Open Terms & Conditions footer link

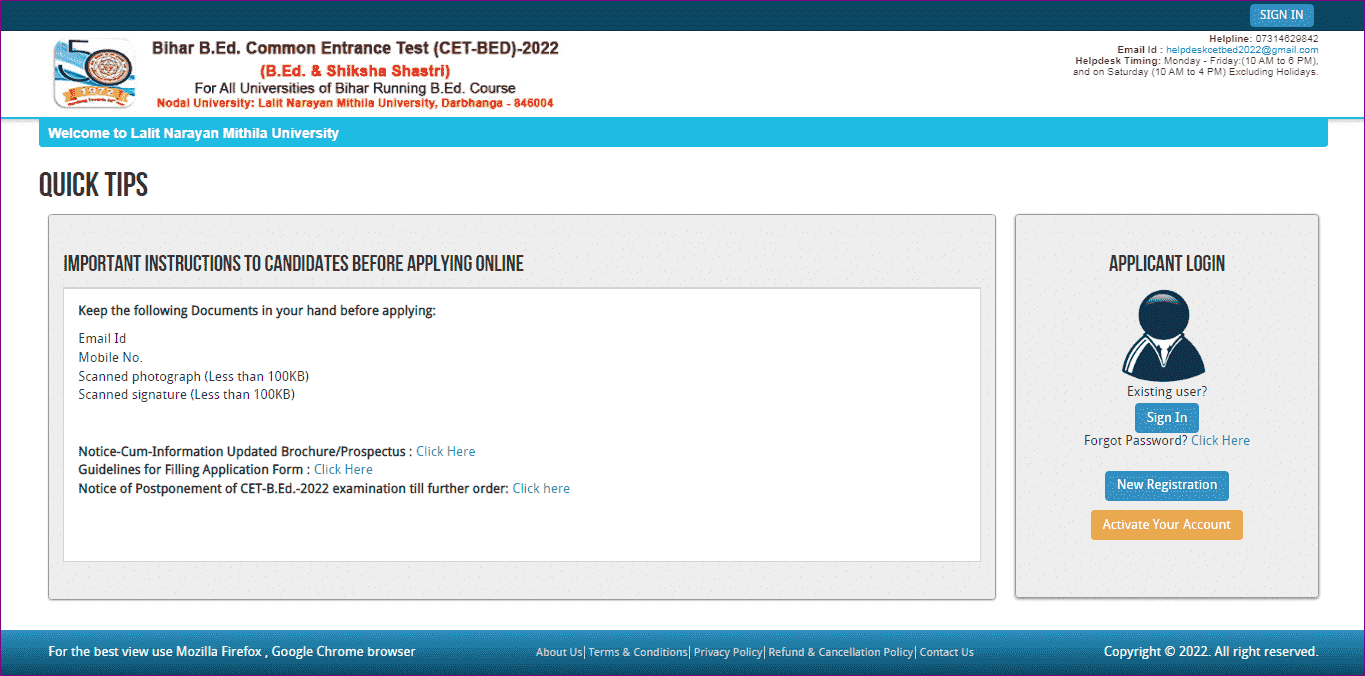[x=637, y=652]
